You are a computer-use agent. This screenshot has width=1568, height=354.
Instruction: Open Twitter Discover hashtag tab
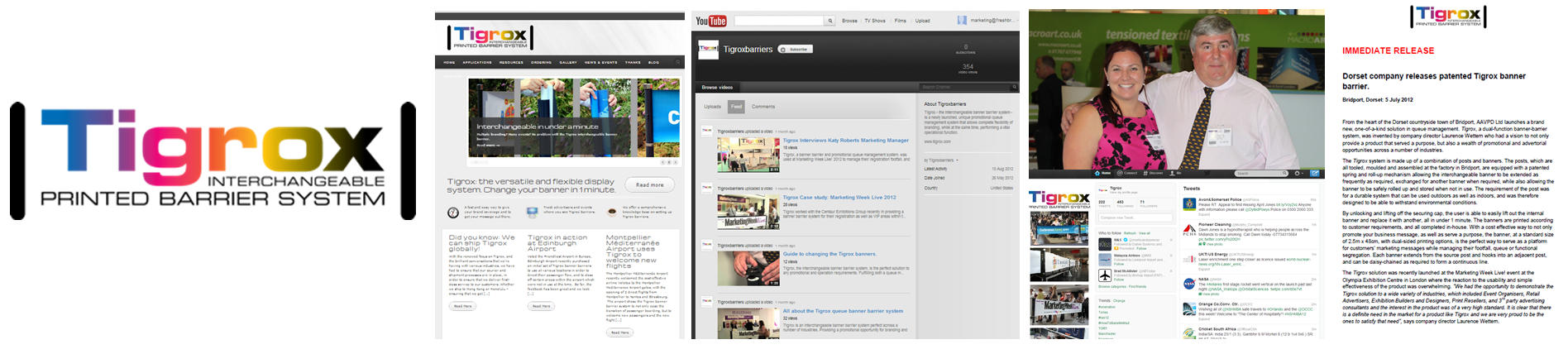click(x=1153, y=173)
